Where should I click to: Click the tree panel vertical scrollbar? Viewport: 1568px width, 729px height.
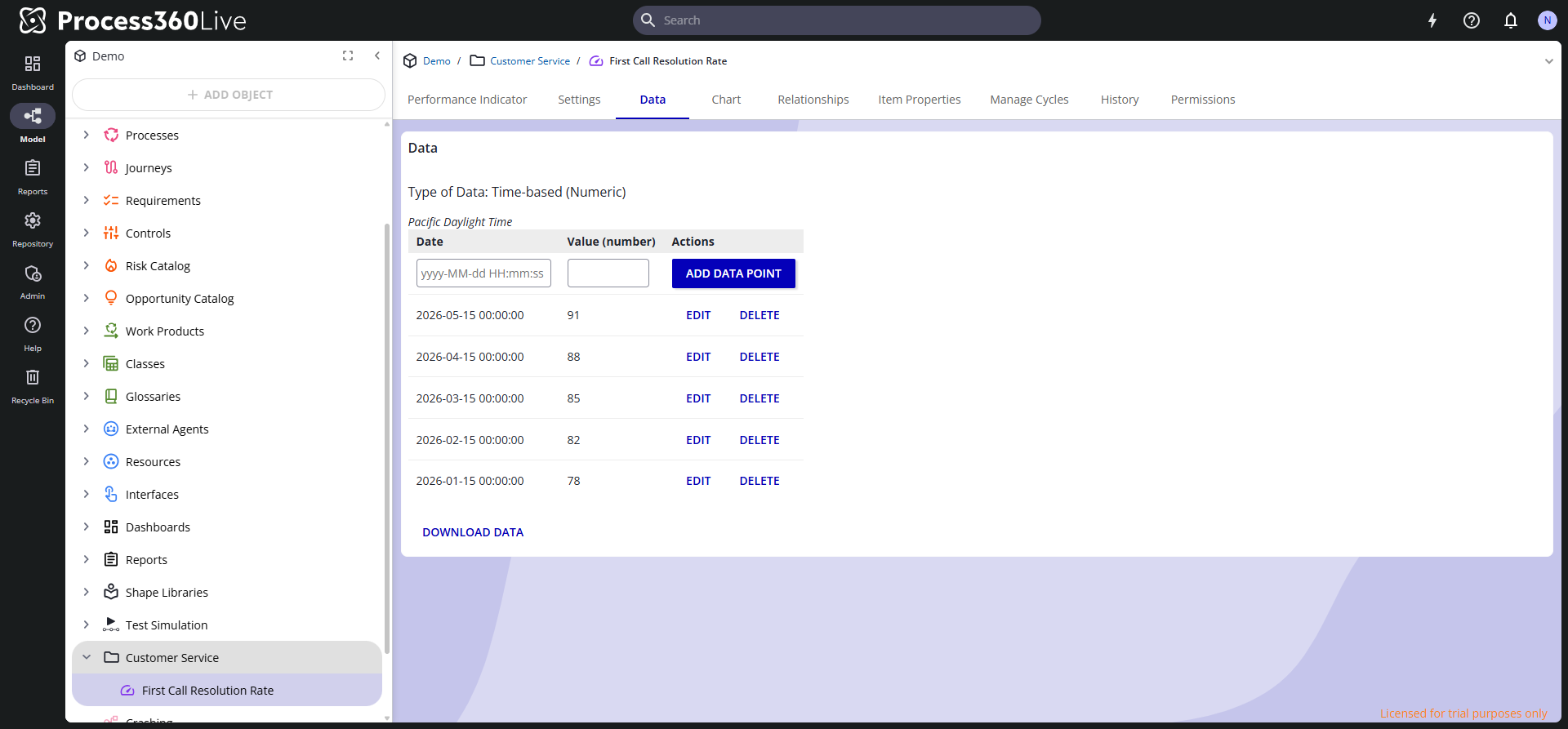coord(387,439)
